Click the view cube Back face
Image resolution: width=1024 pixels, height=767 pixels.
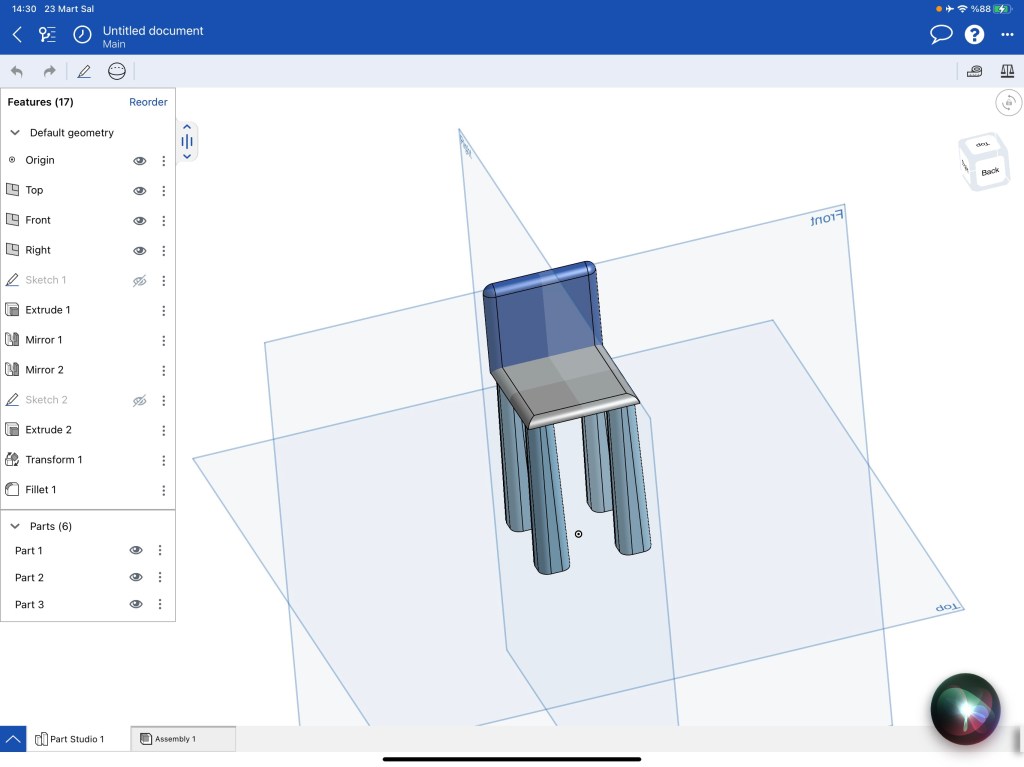[x=990, y=171]
